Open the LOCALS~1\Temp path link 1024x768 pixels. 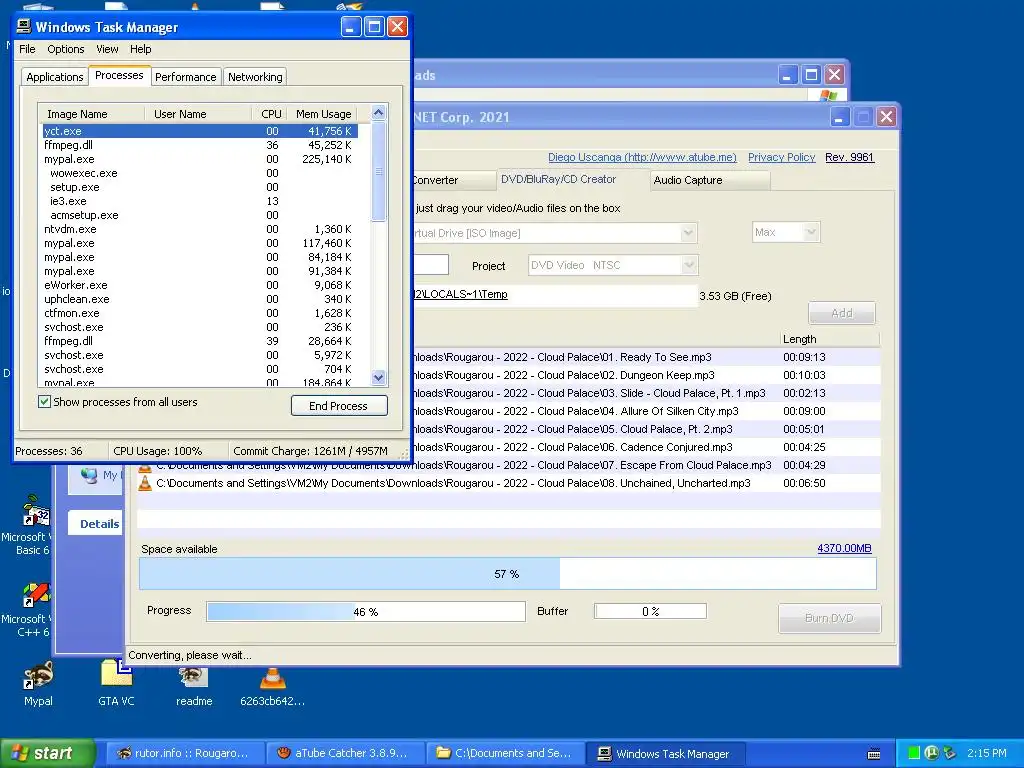[460, 294]
